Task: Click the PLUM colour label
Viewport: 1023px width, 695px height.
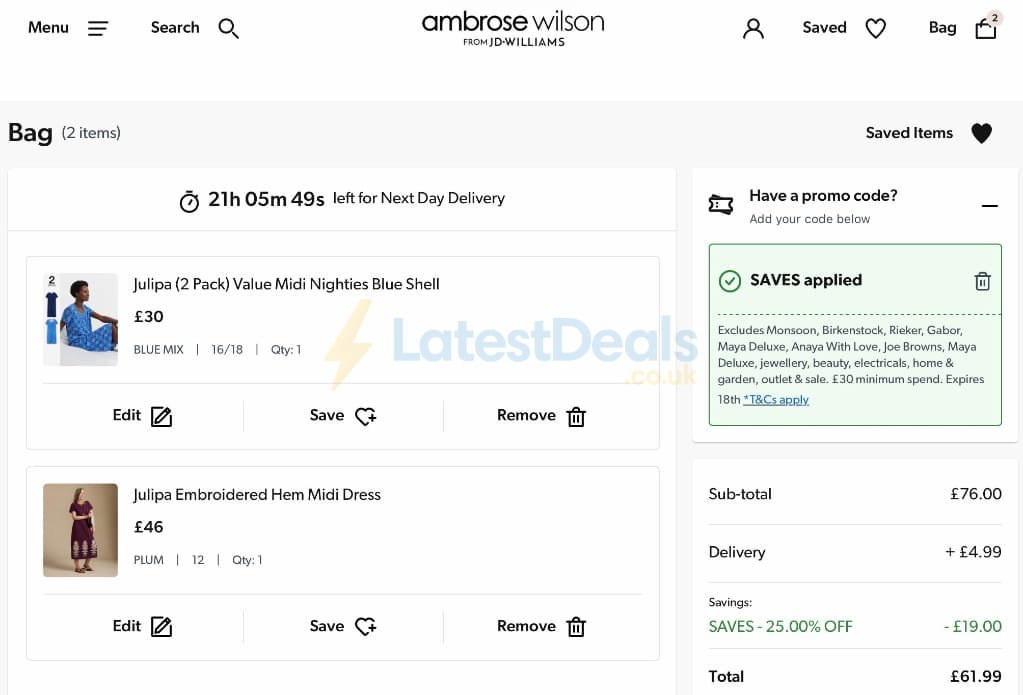Action: click(149, 560)
